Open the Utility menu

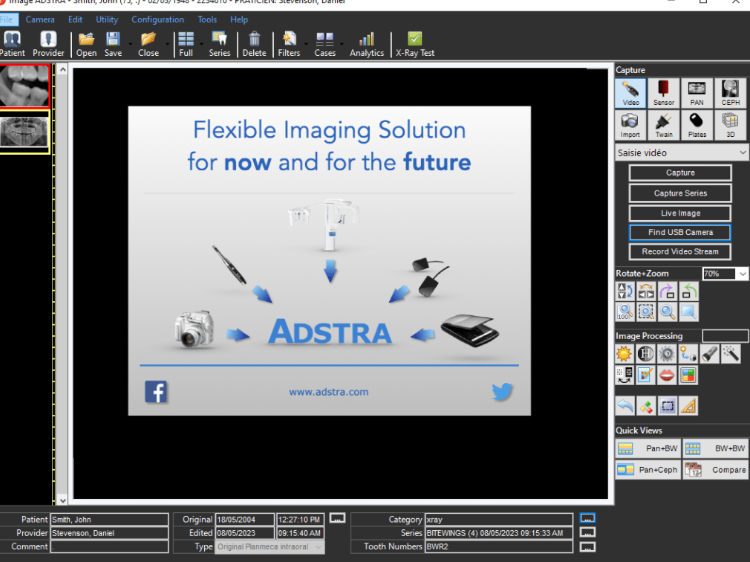click(x=107, y=19)
